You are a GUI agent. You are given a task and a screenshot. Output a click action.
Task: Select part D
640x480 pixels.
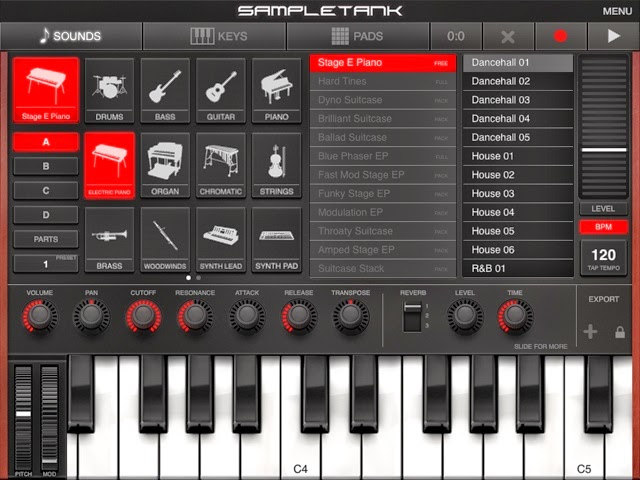coord(46,215)
